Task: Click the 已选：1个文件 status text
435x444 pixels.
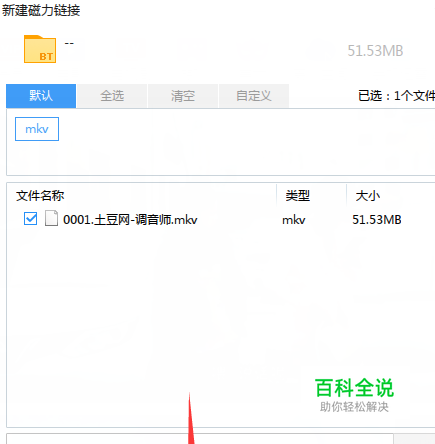Action: [396, 96]
